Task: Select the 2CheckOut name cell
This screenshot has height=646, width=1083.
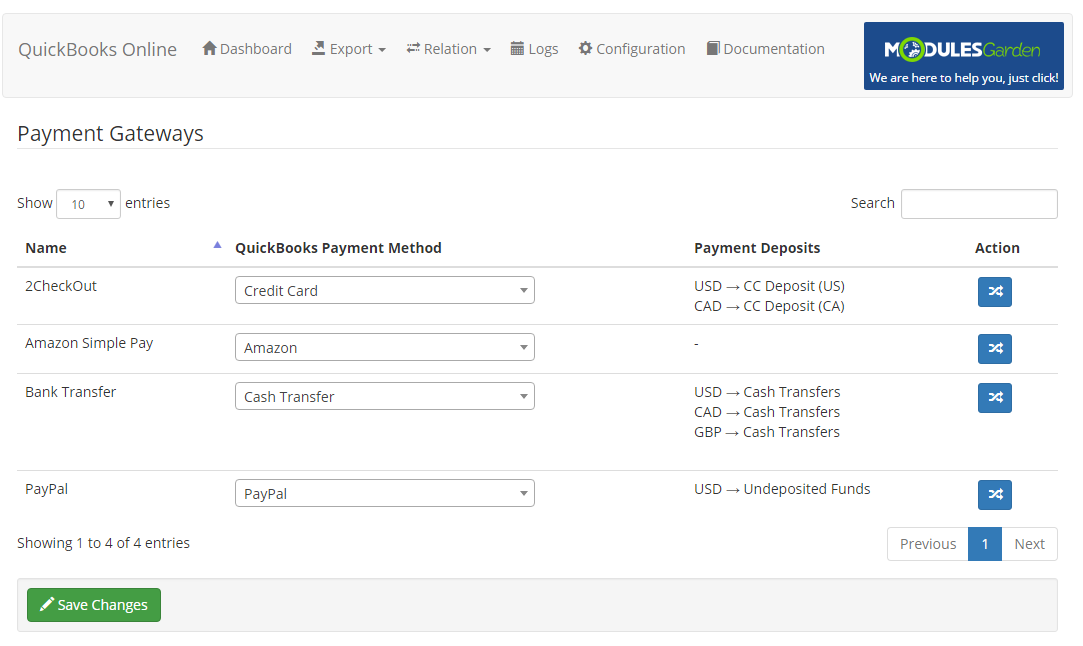Action: tap(61, 286)
